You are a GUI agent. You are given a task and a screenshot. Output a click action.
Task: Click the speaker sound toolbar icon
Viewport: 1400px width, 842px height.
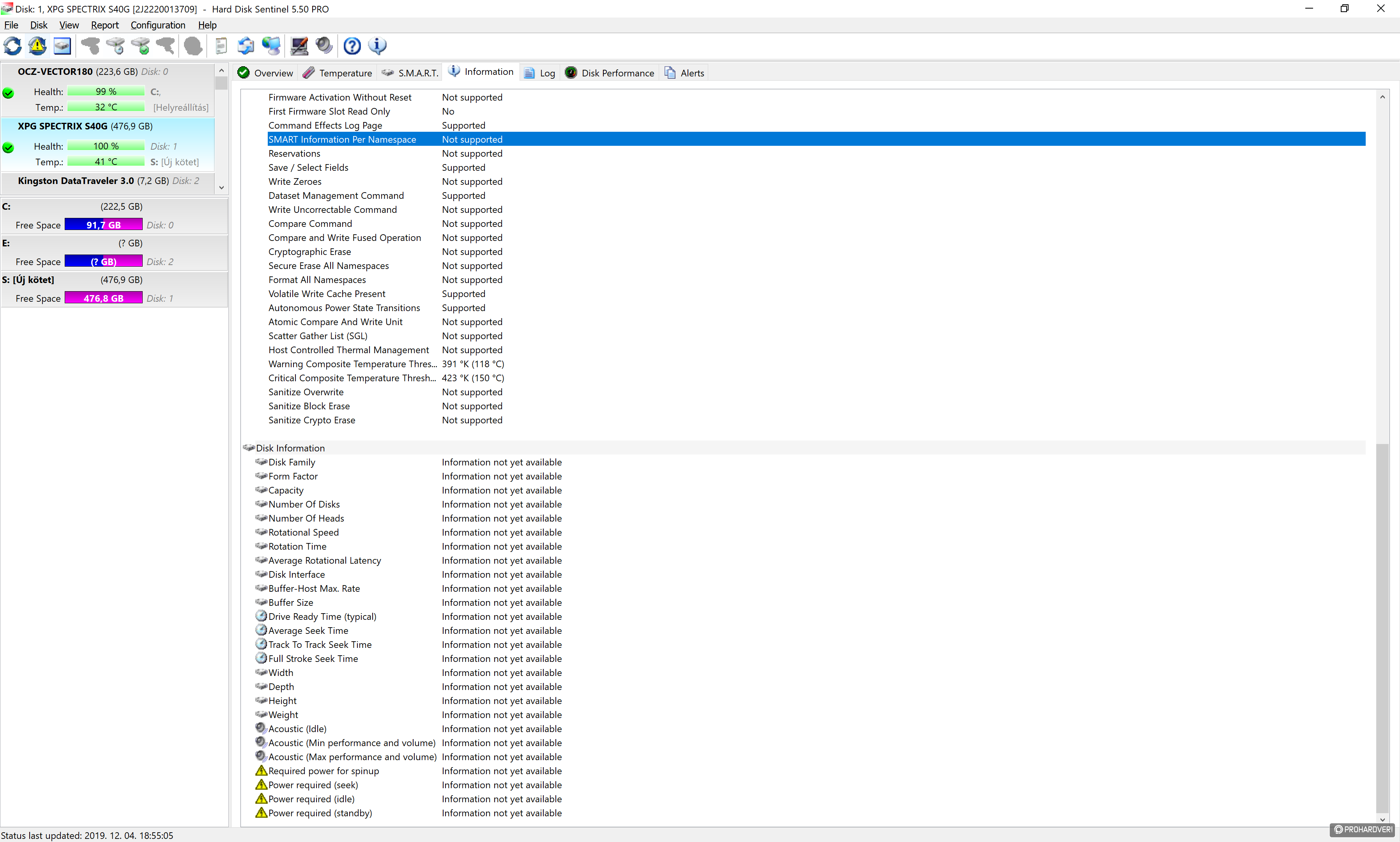pyautogui.click(x=324, y=46)
